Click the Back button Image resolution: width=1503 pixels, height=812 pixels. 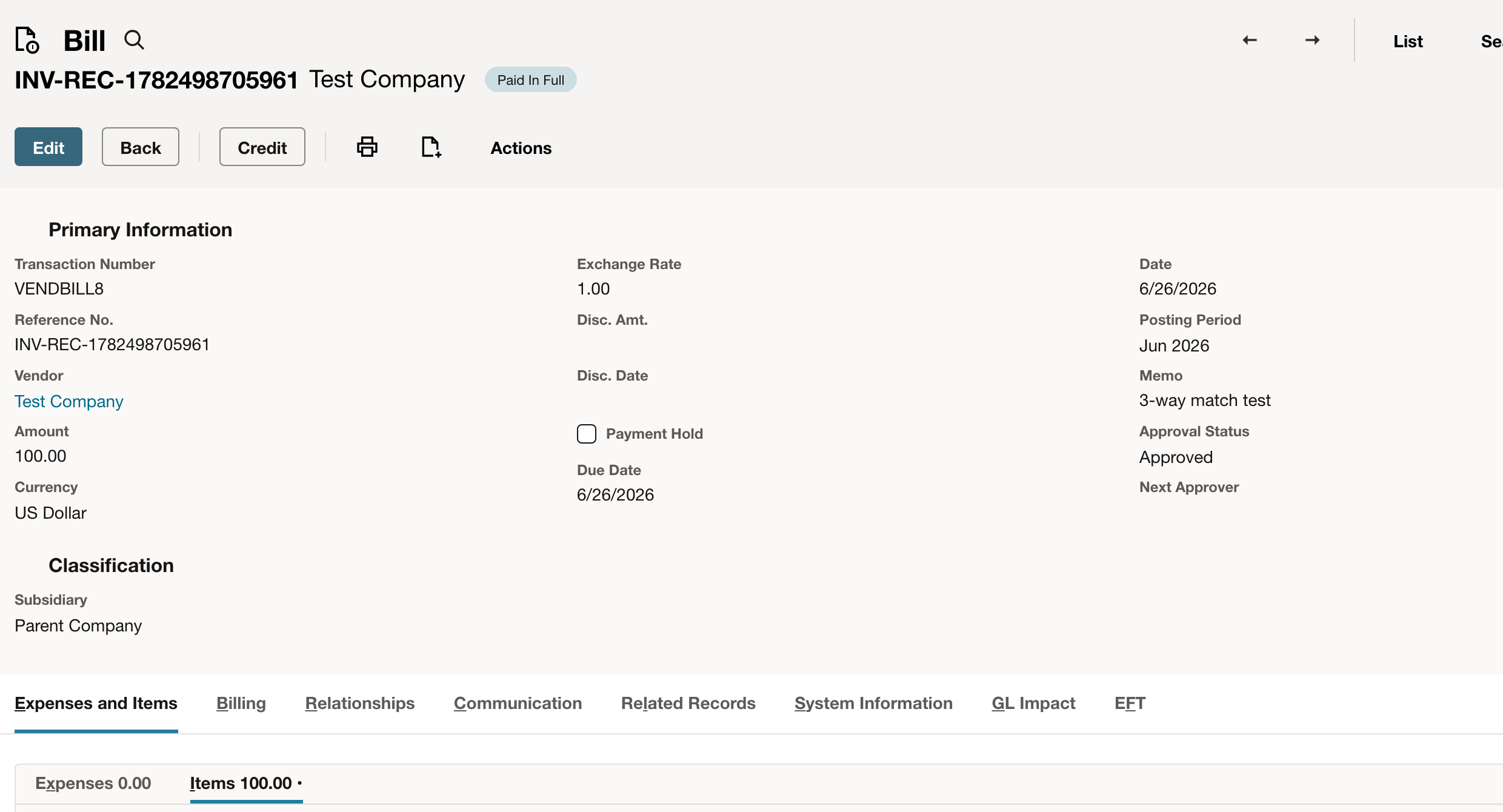(141, 147)
